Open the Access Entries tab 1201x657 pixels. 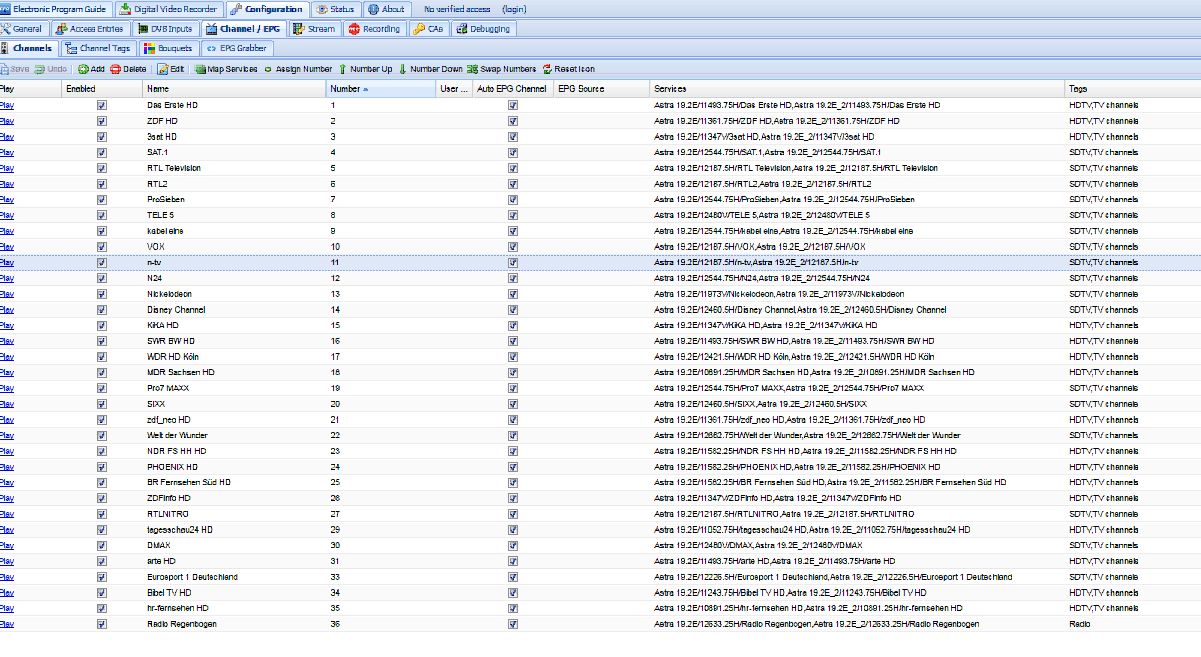pos(90,29)
